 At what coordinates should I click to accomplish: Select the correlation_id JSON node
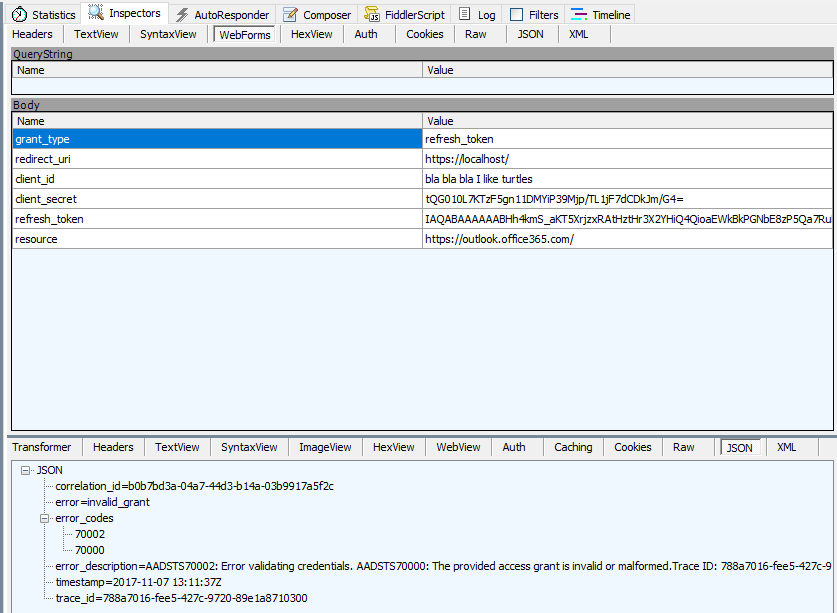tap(194, 486)
